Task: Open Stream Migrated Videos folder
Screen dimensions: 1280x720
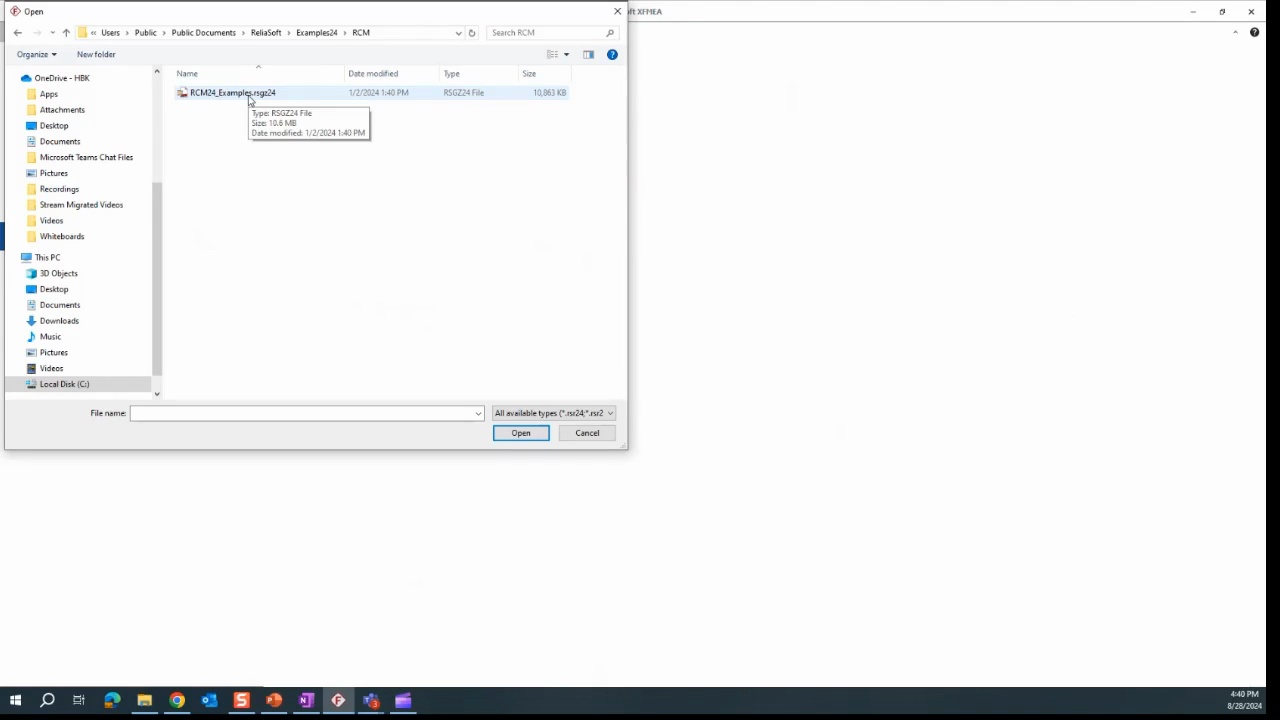Action: [81, 205]
